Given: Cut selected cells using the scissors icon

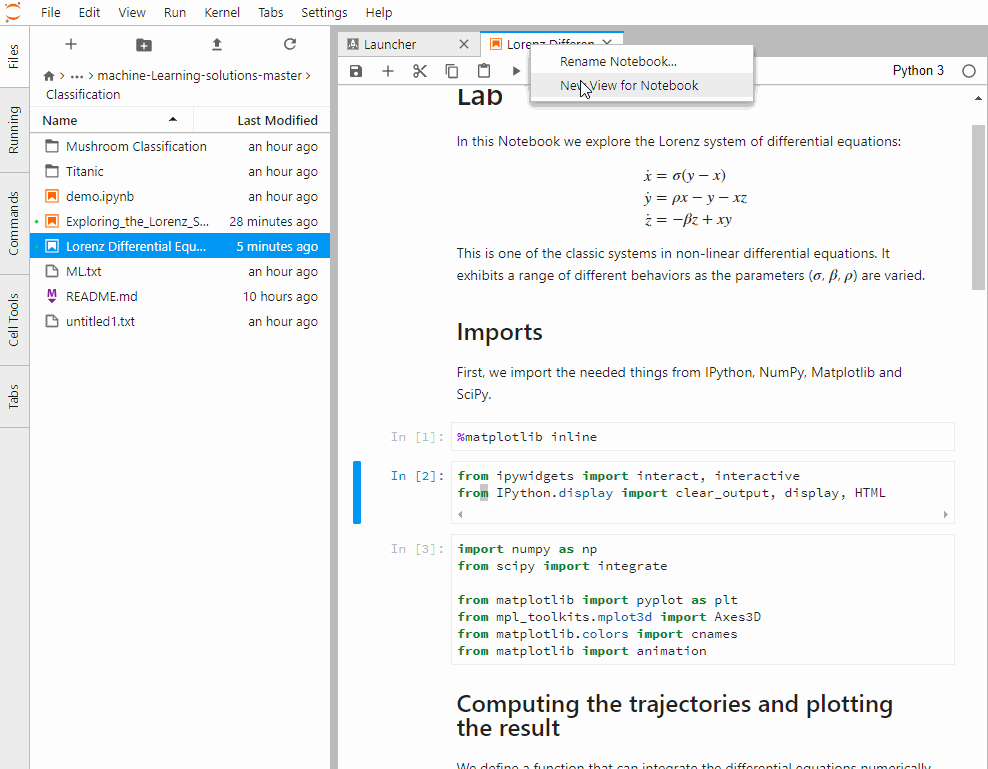Looking at the screenshot, I should [x=420, y=70].
